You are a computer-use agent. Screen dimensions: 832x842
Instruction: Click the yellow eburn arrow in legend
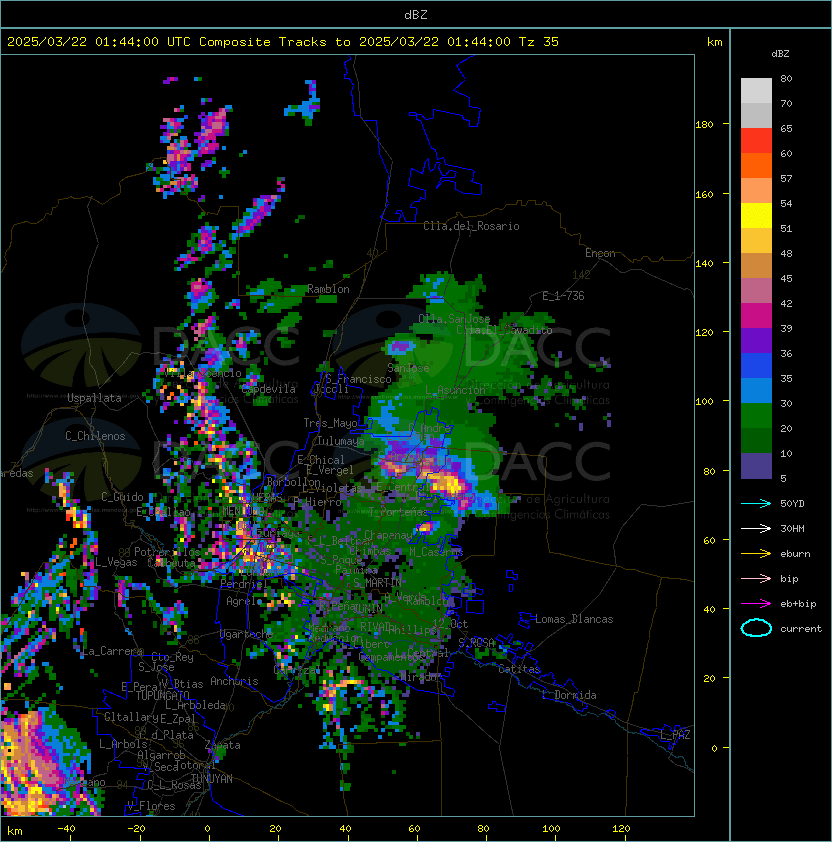point(756,554)
